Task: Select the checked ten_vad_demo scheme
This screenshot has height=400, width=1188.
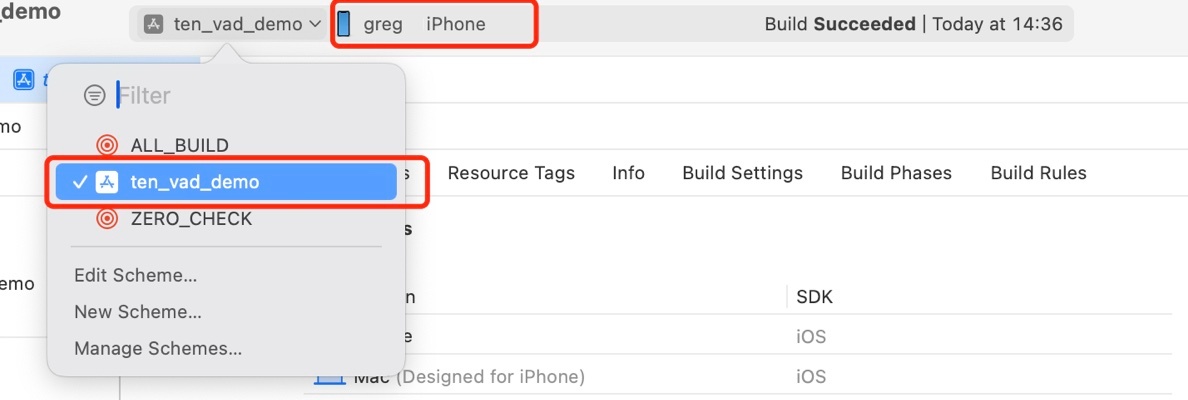Action: pos(226,182)
